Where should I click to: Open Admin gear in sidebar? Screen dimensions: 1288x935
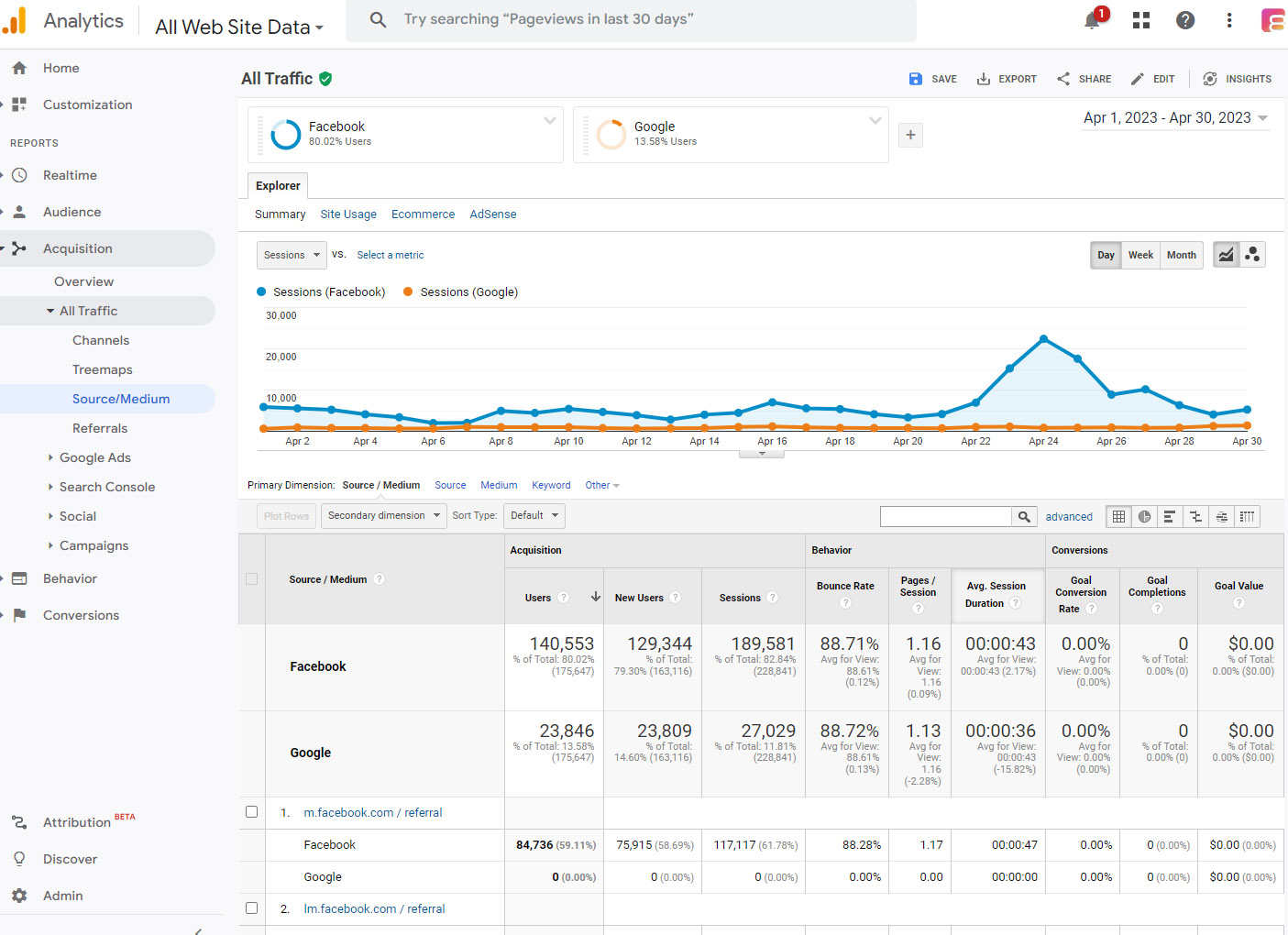click(20, 896)
